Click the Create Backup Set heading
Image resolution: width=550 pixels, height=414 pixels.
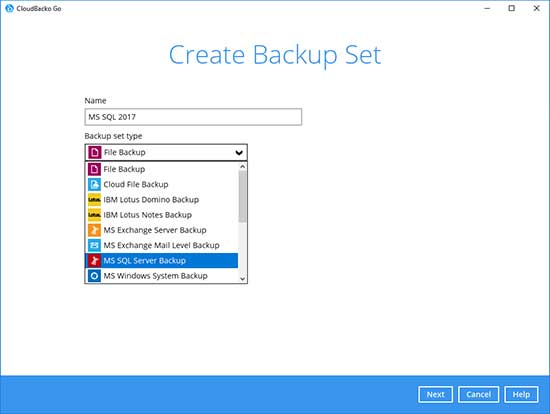pyautogui.click(x=275, y=55)
